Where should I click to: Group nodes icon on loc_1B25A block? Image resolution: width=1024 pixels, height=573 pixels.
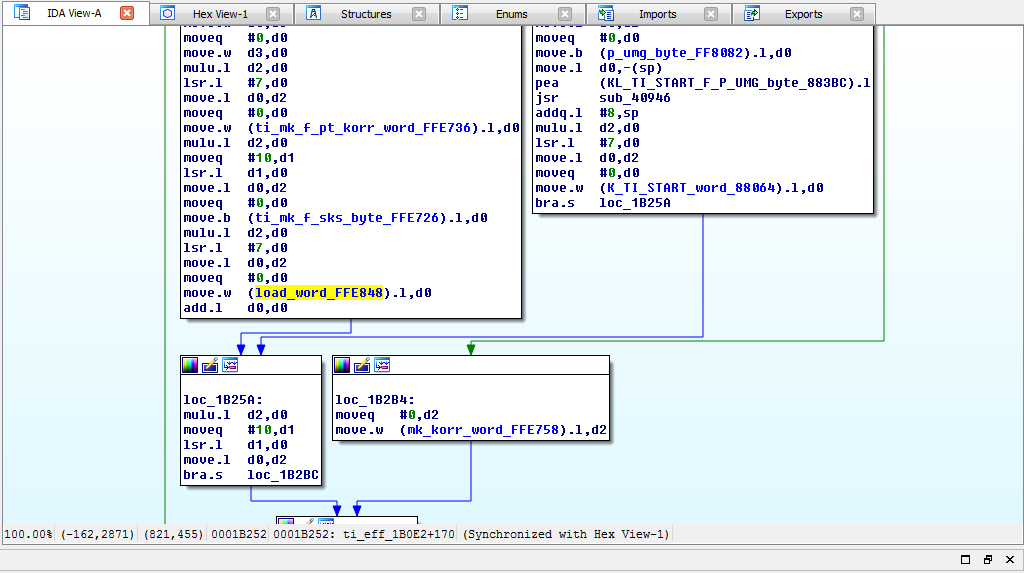click(230, 365)
